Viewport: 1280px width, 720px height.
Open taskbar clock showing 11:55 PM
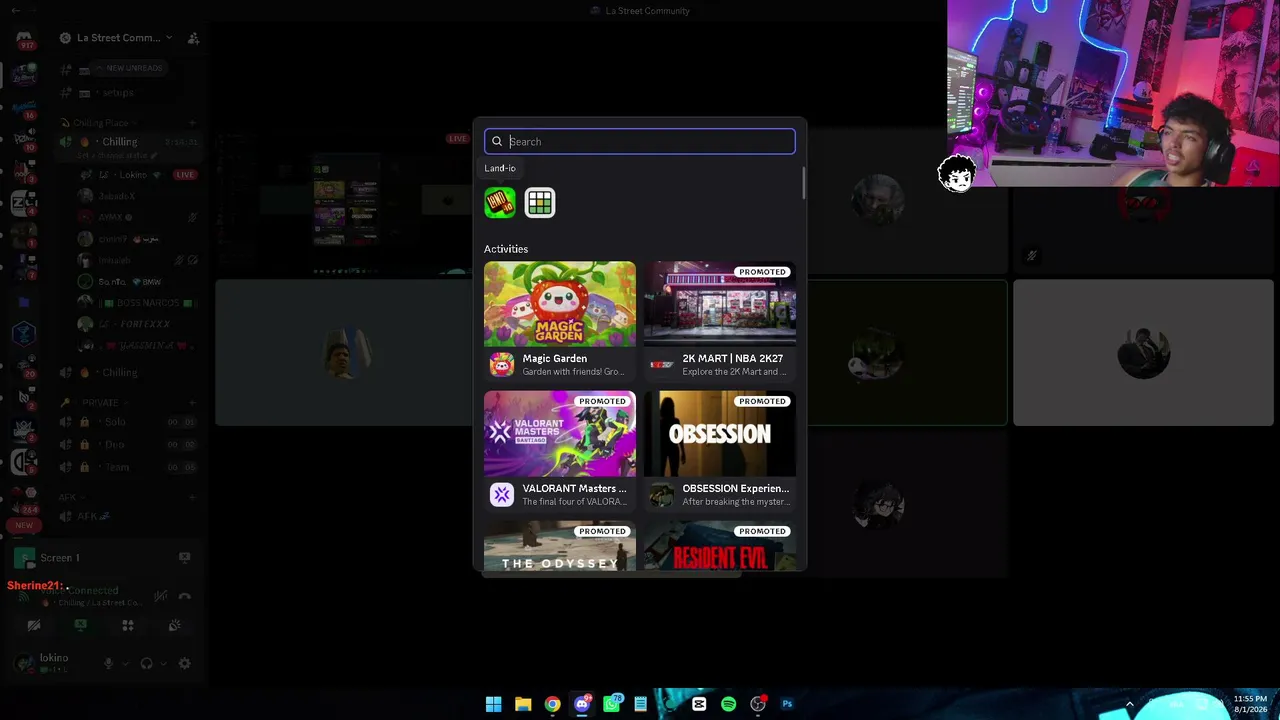(1250, 704)
